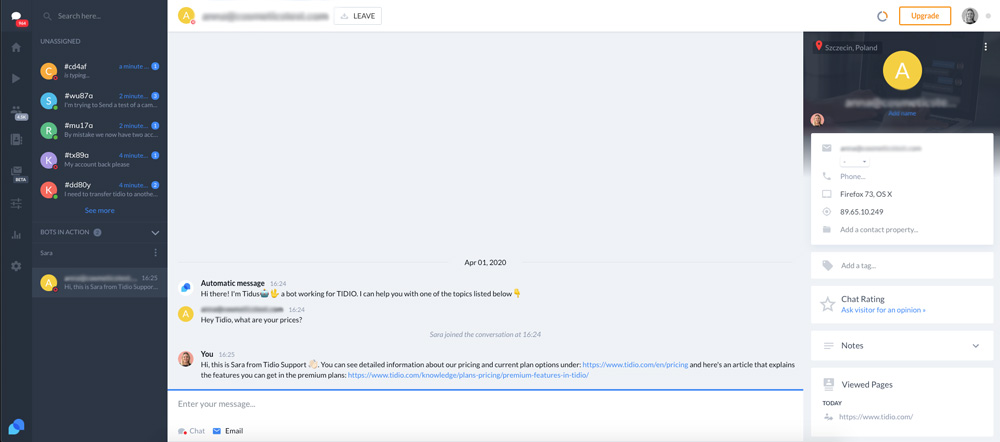Open visitor panel three-dot menu

pyautogui.click(x=985, y=47)
